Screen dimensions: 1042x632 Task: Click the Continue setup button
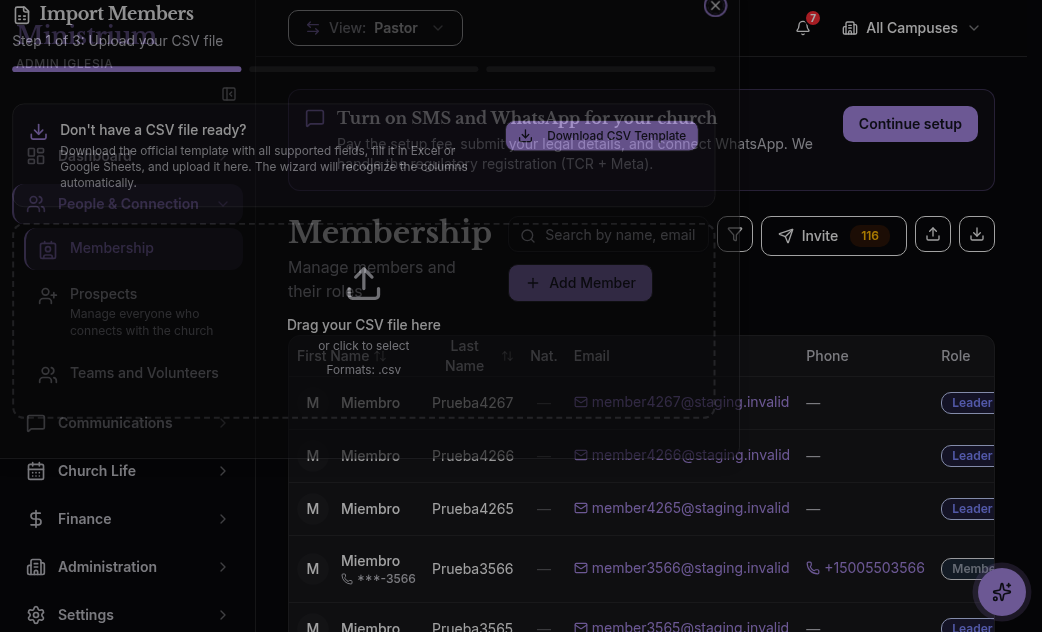click(x=910, y=124)
